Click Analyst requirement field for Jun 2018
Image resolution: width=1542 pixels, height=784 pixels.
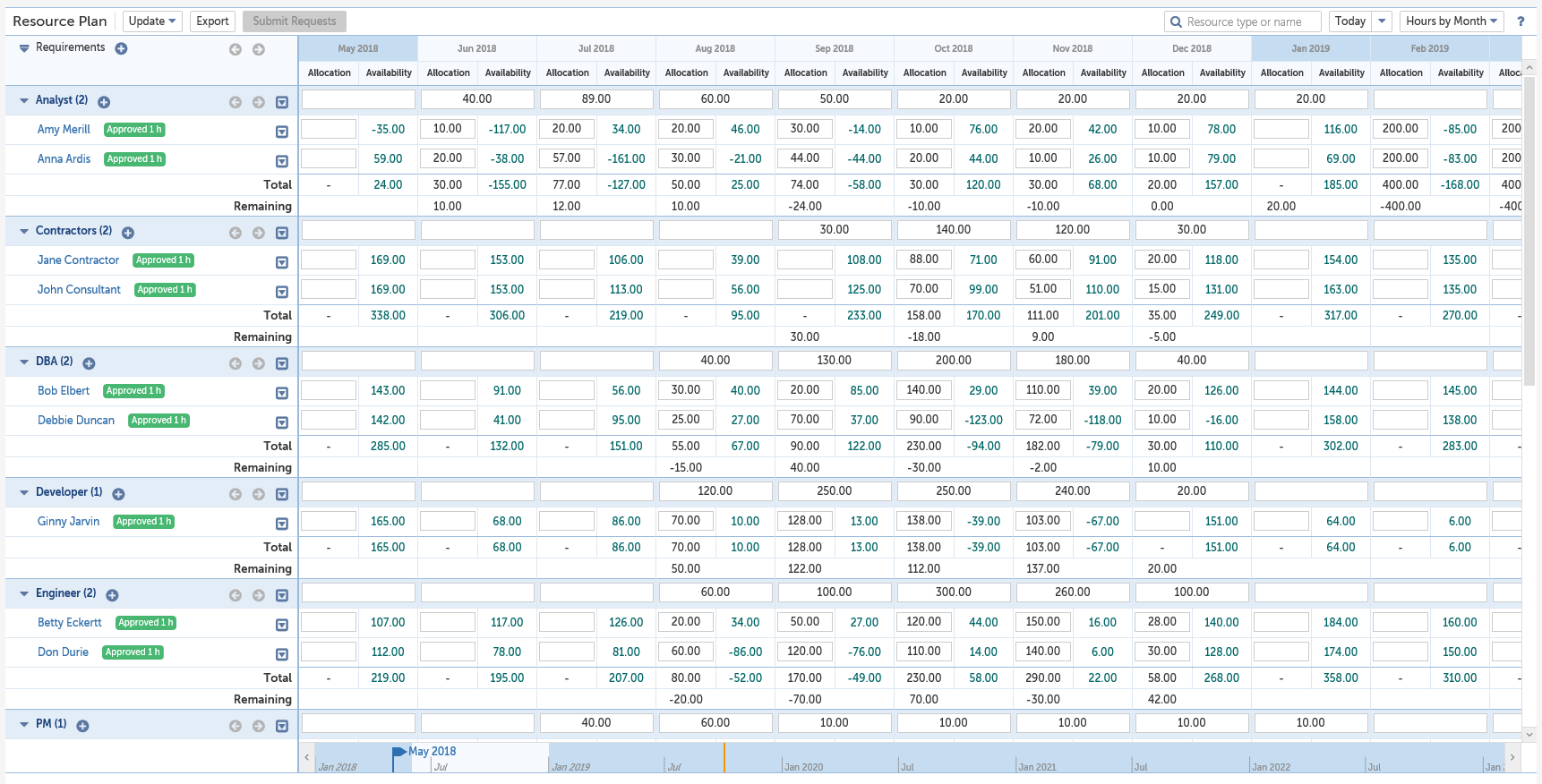point(477,99)
